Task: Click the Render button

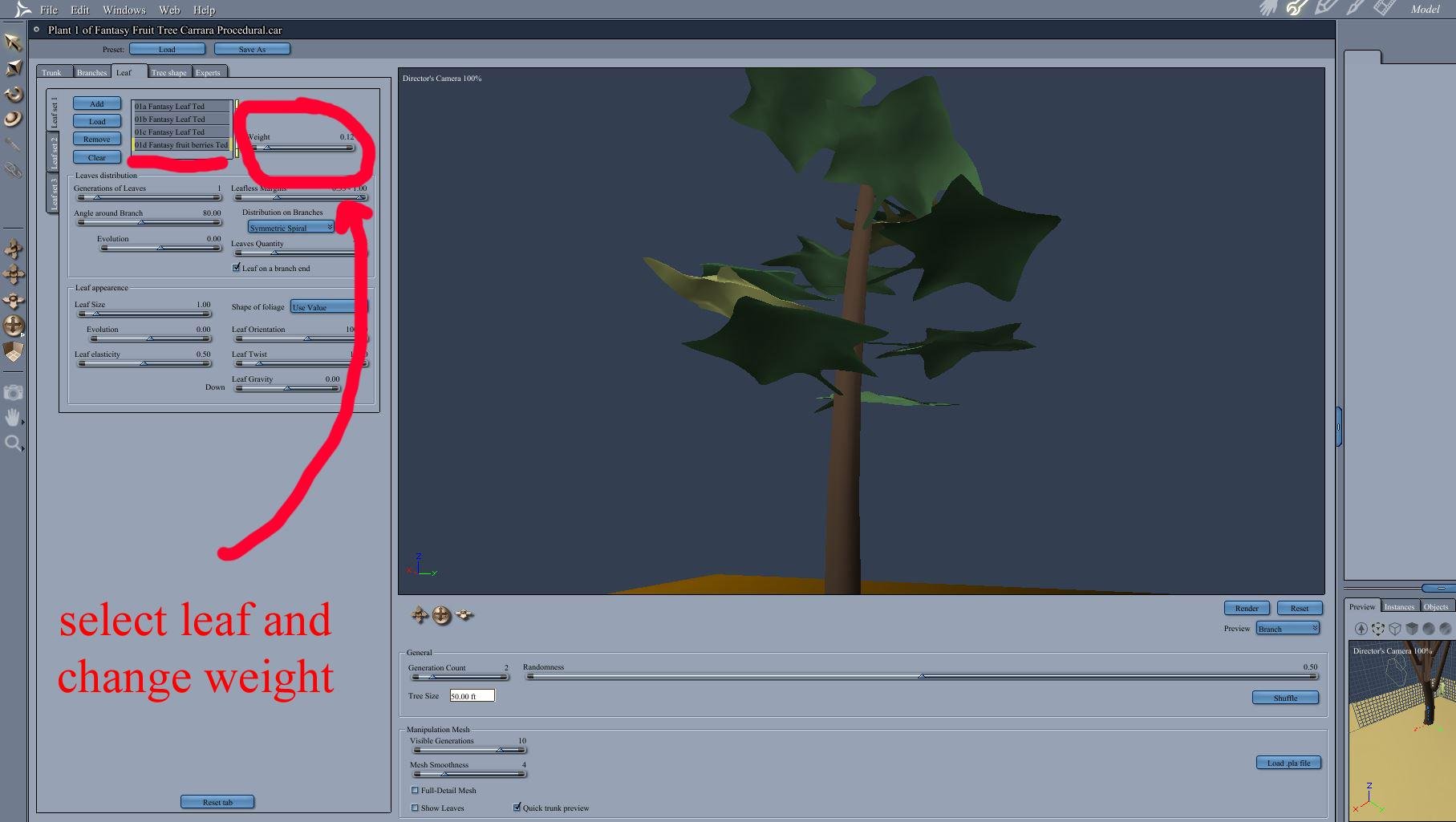Action: pos(1247,609)
